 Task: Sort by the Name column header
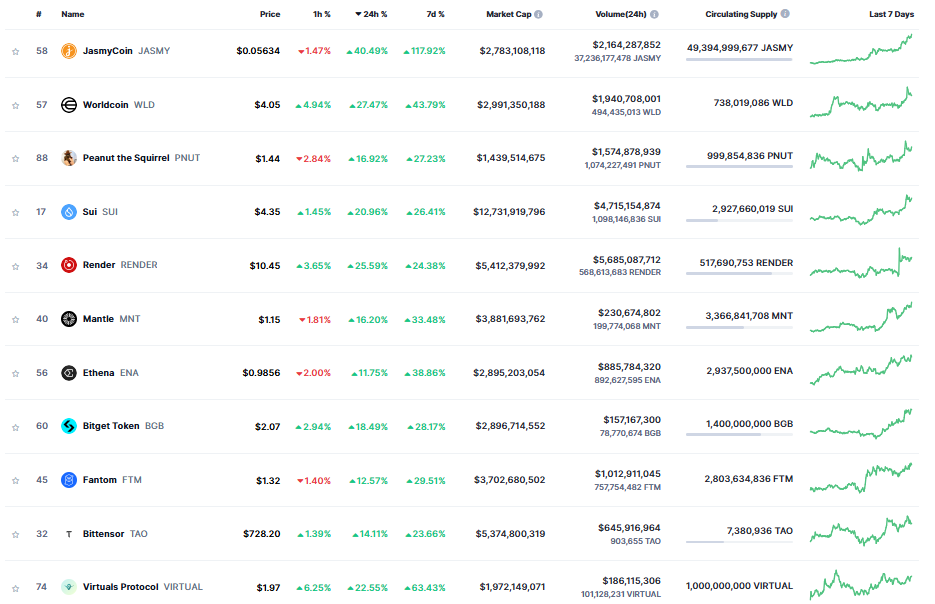[x=73, y=14]
